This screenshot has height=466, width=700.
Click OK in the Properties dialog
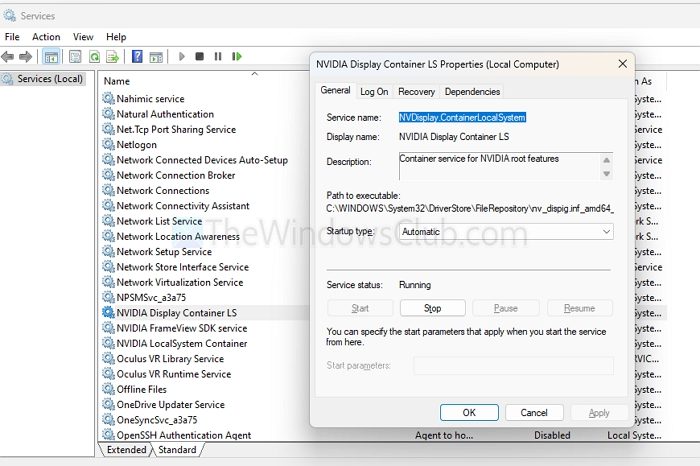(x=469, y=412)
